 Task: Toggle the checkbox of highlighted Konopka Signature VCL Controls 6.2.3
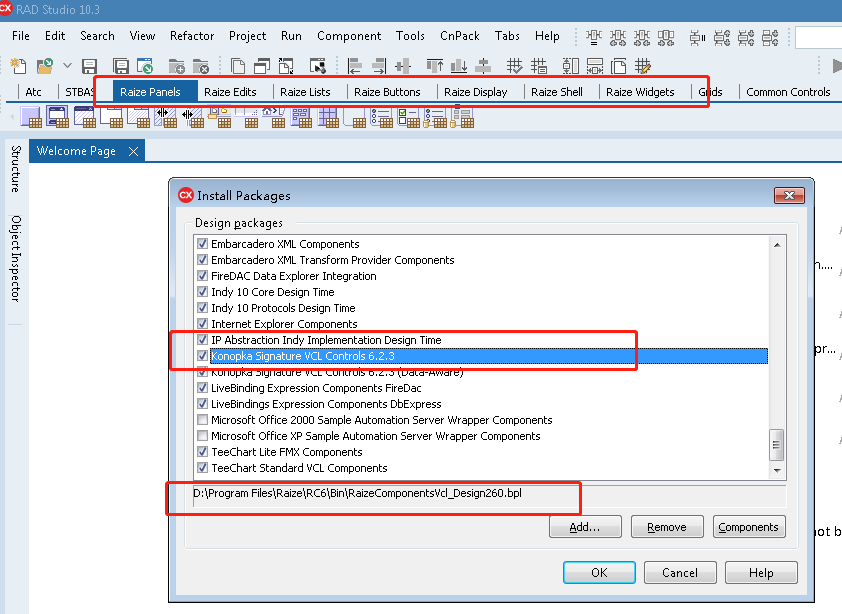(202, 356)
